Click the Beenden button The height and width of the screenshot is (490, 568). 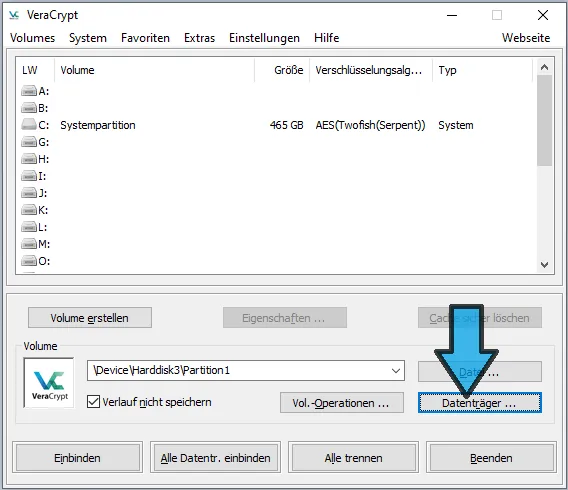[491, 458]
